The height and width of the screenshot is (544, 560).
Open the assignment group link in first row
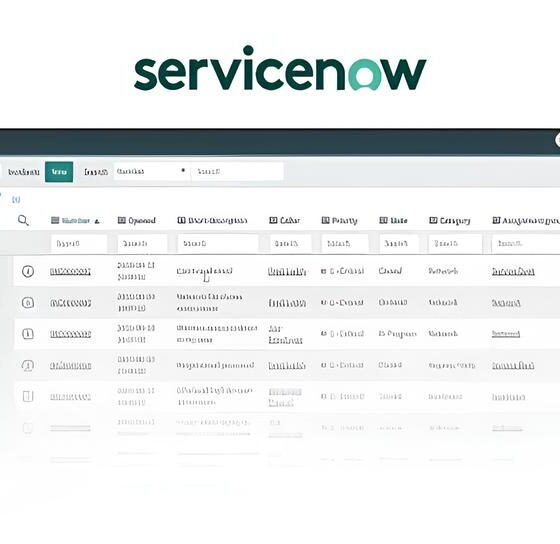pyautogui.click(x=513, y=272)
